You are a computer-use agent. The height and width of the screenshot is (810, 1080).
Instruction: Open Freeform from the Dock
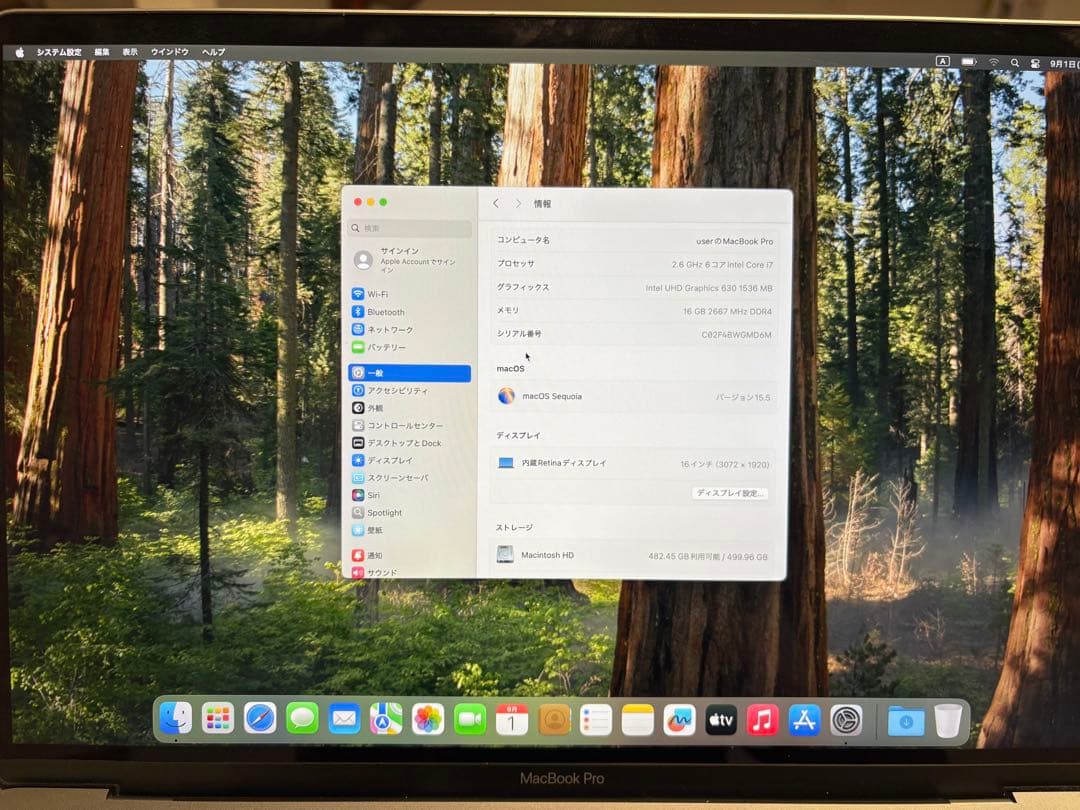679,720
